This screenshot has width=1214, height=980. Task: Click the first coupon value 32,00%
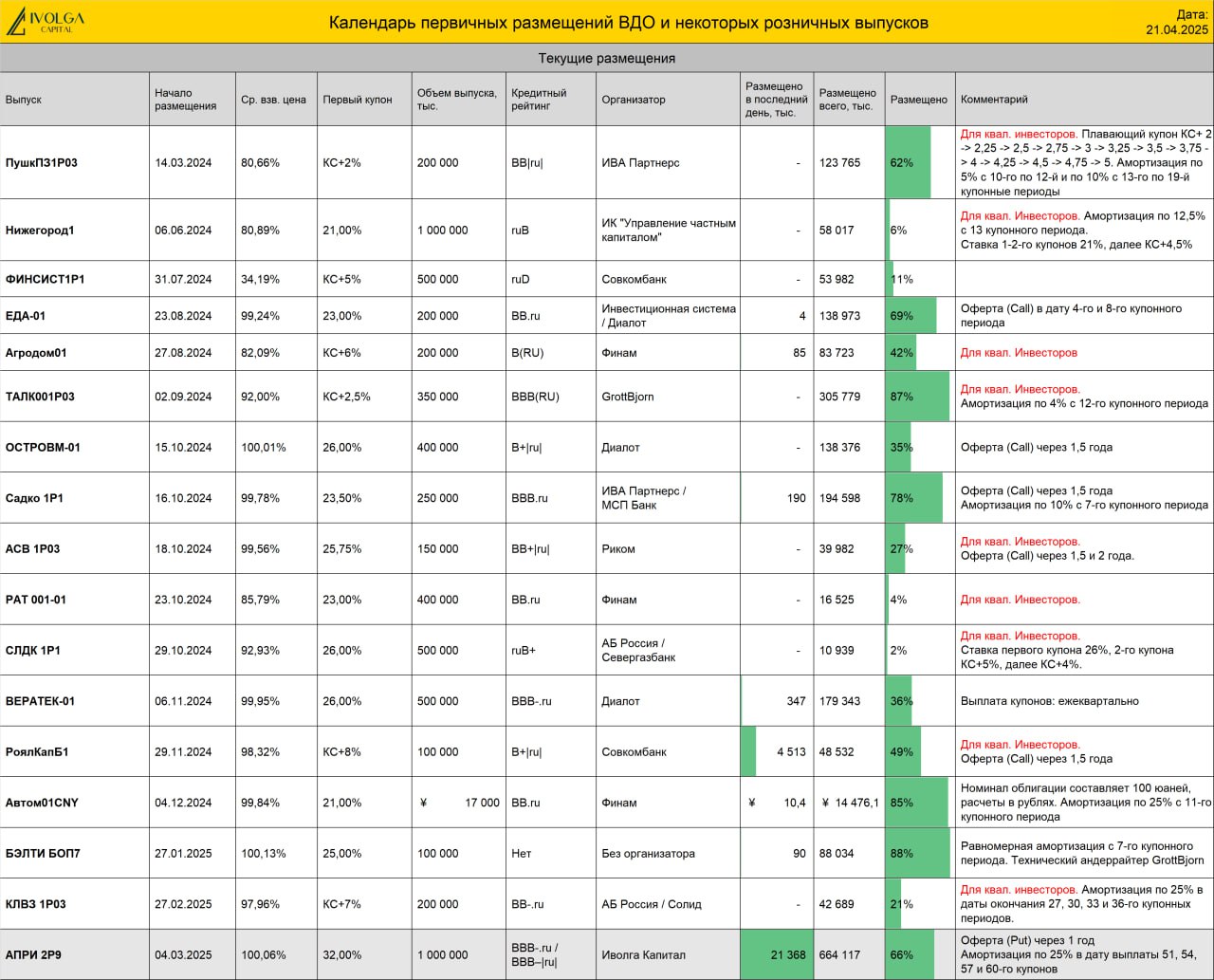tap(342, 955)
